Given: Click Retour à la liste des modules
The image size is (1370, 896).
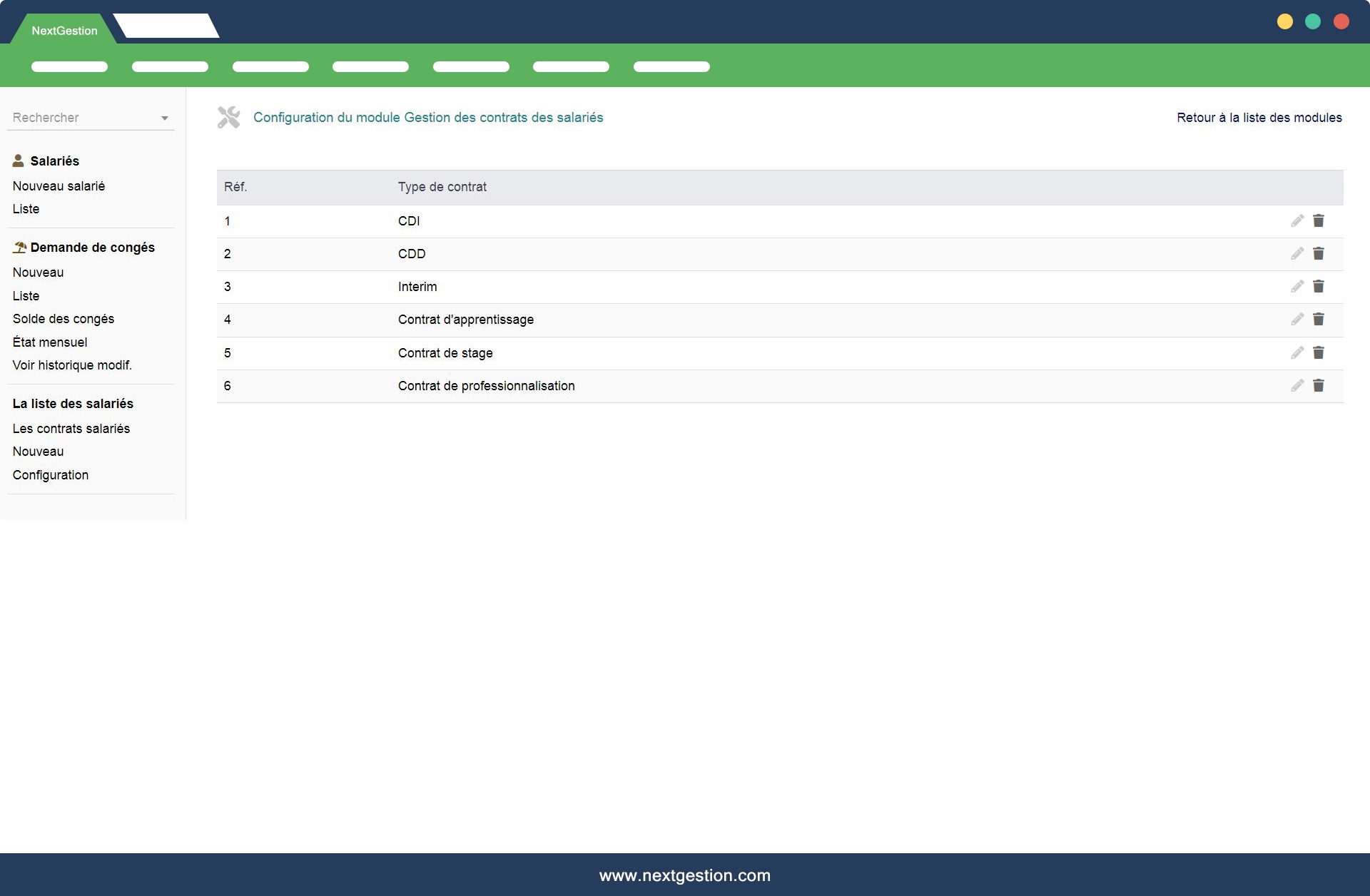Looking at the screenshot, I should click(x=1259, y=118).
